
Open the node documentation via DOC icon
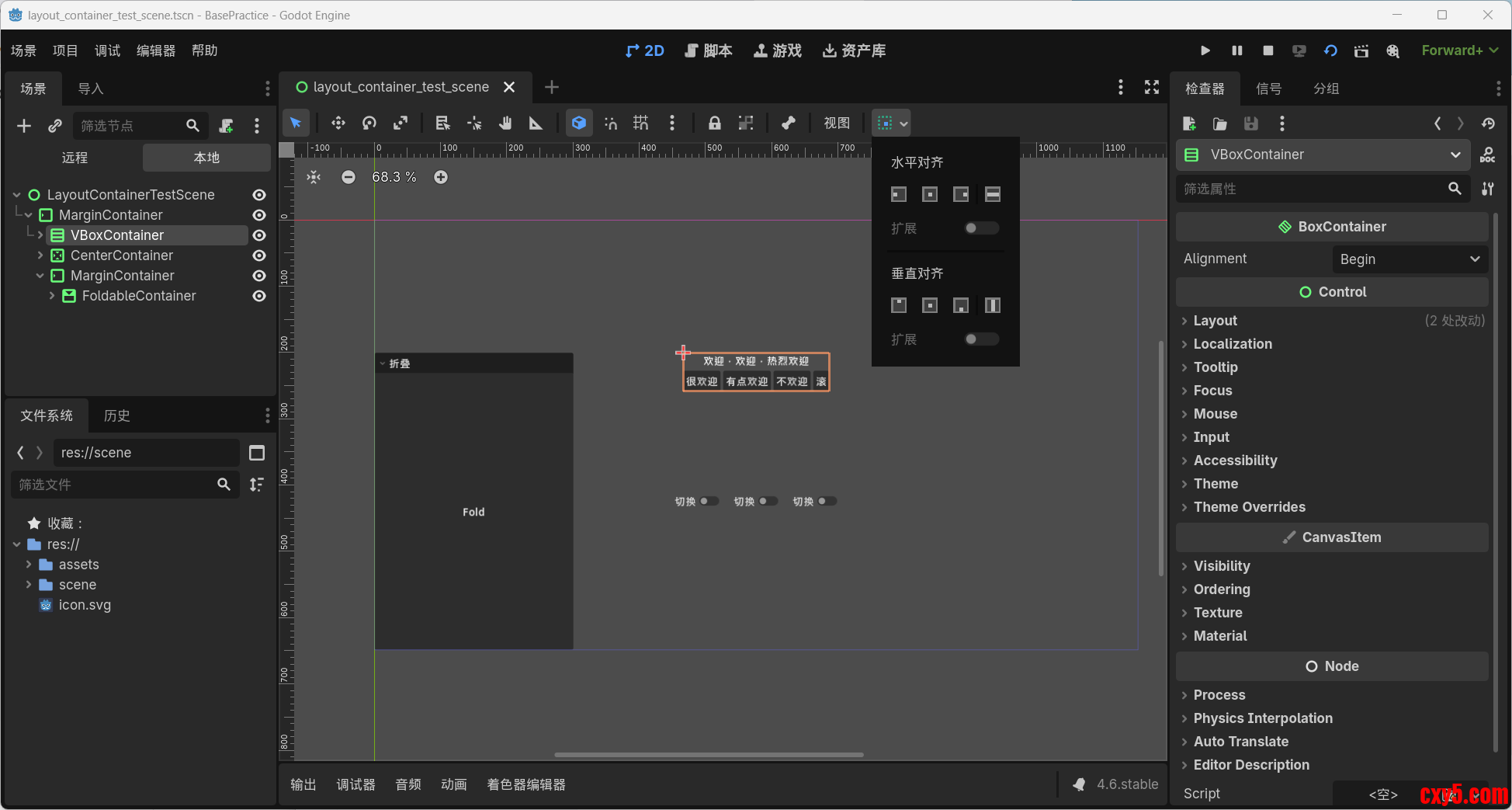point(1489,155)
